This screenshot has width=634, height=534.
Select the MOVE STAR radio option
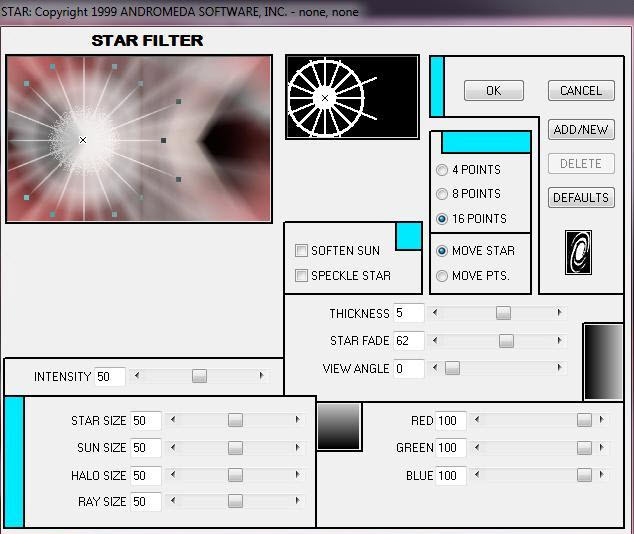[x=442, y=251]
